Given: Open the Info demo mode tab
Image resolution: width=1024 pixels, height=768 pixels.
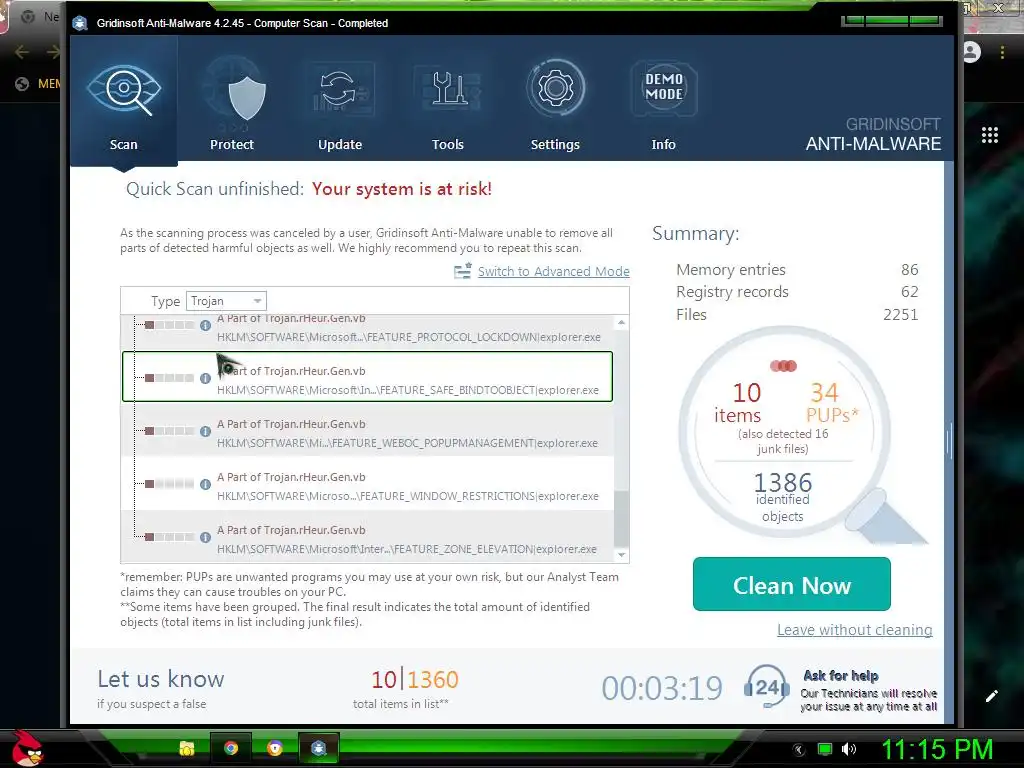Looking at the screenshot, I should point(664,104).
